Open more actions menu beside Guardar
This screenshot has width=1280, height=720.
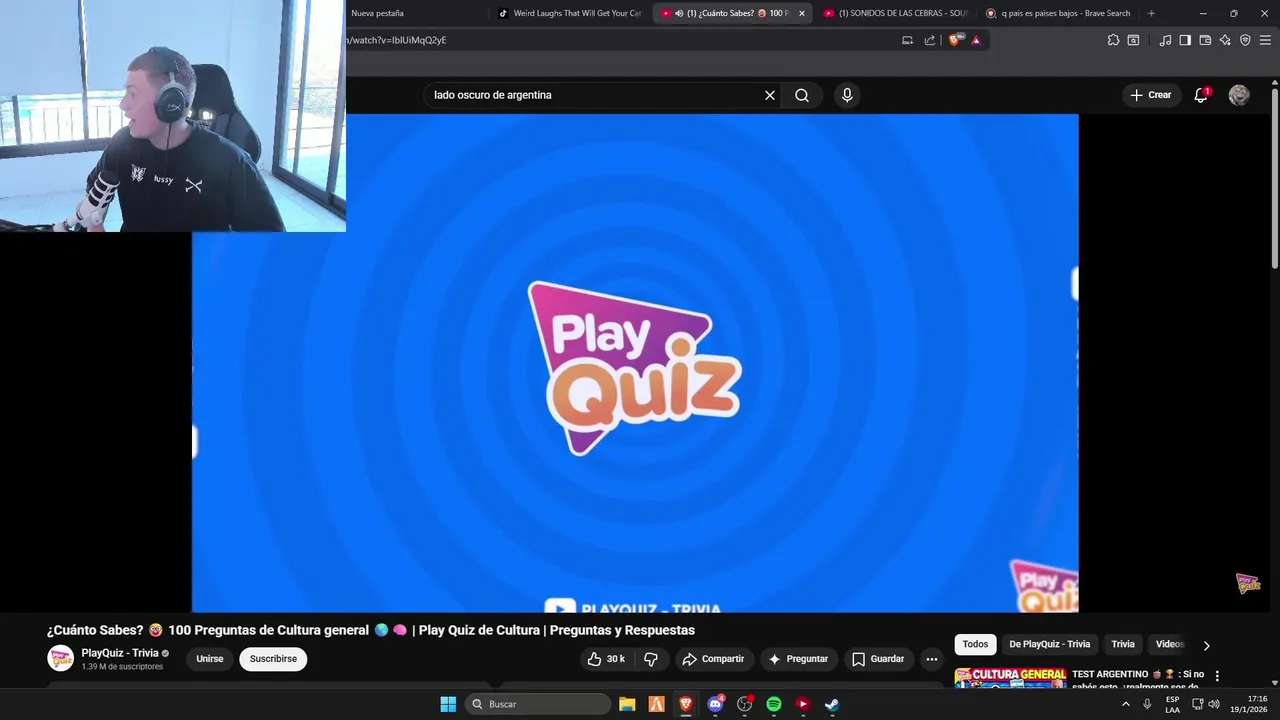tap(932, 659)
